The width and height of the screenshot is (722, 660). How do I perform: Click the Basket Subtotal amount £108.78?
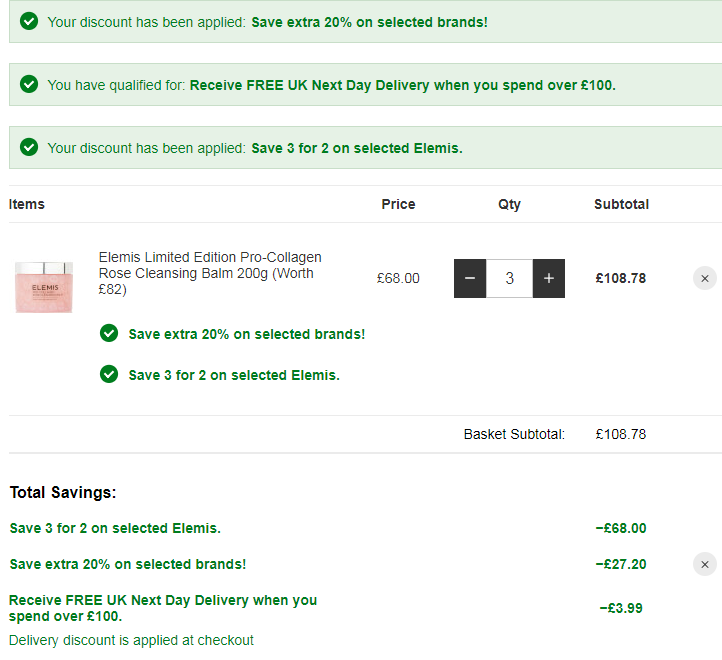pyautogui.click(x=621, y=434)
